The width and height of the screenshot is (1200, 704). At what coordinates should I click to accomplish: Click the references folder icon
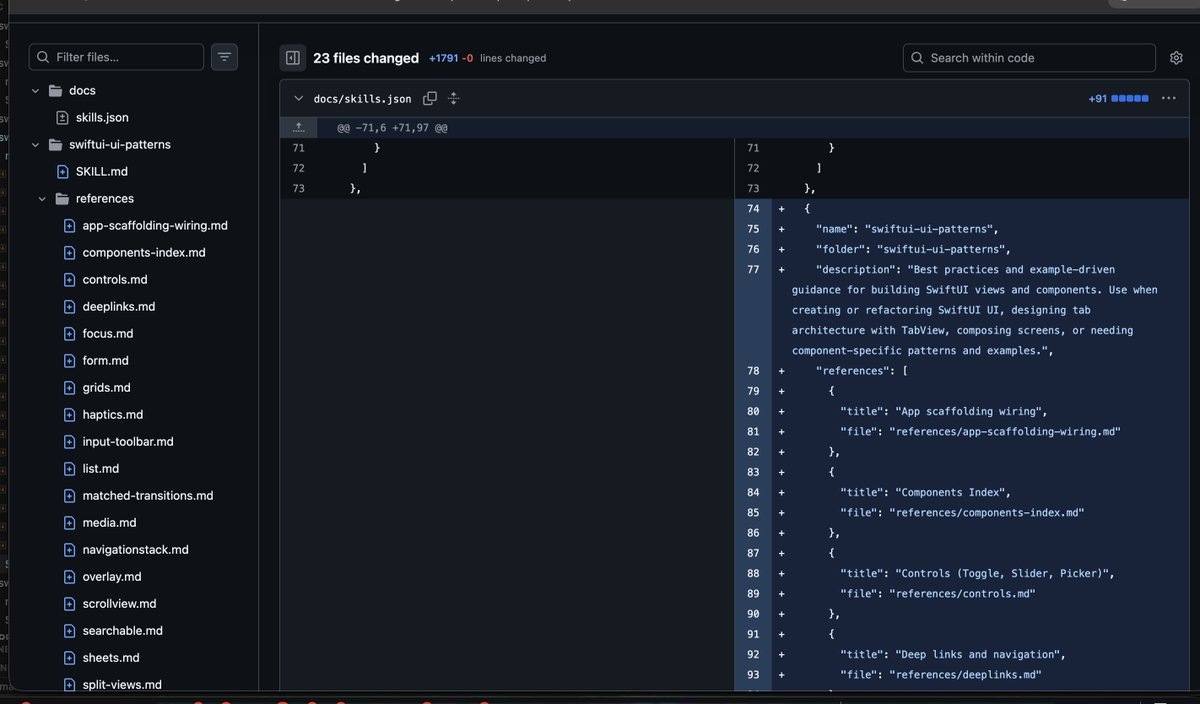pyautogui.click(x=63, y=198)
